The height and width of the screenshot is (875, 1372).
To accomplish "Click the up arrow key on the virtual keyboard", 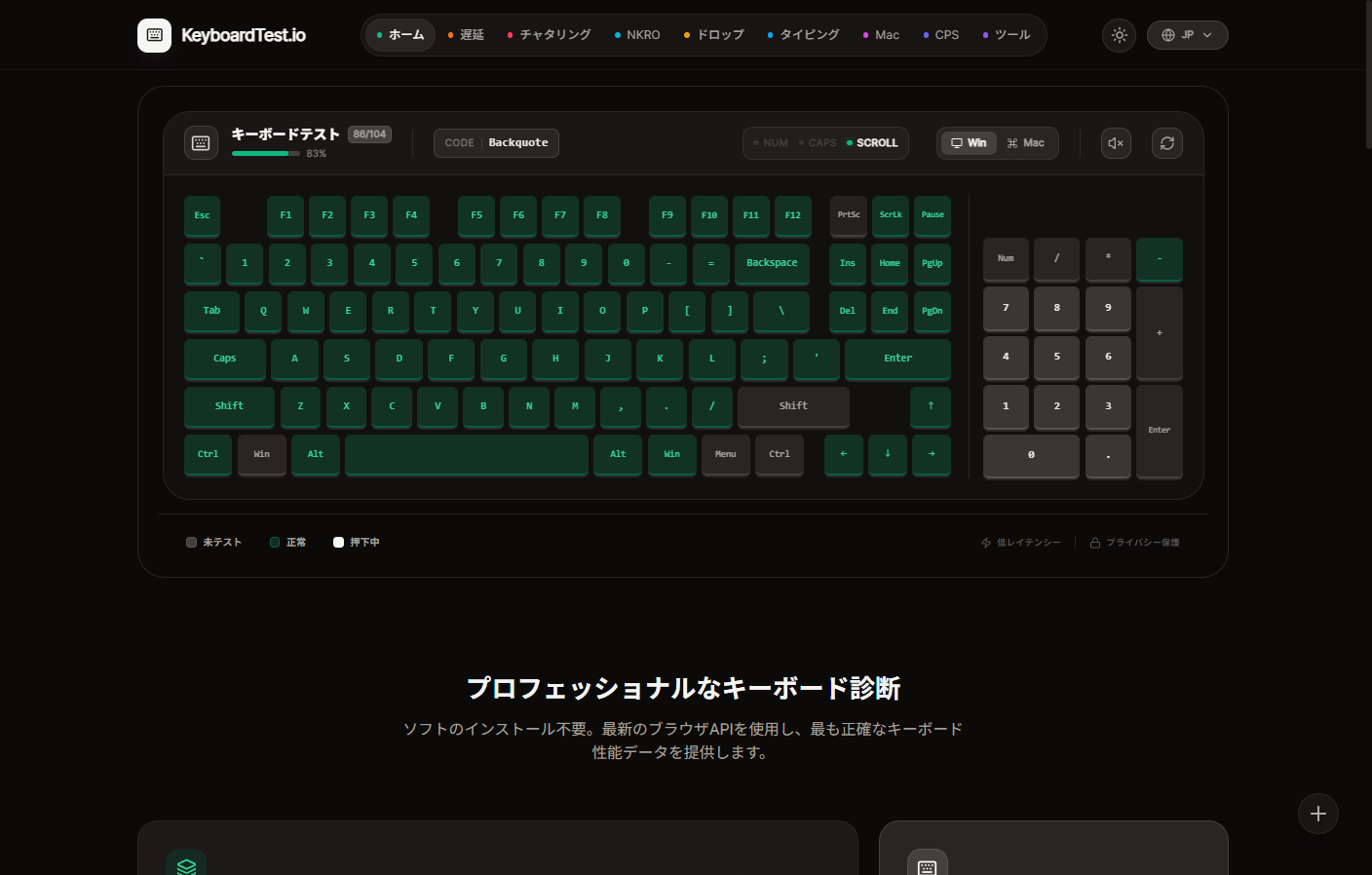I will [931, 406].
